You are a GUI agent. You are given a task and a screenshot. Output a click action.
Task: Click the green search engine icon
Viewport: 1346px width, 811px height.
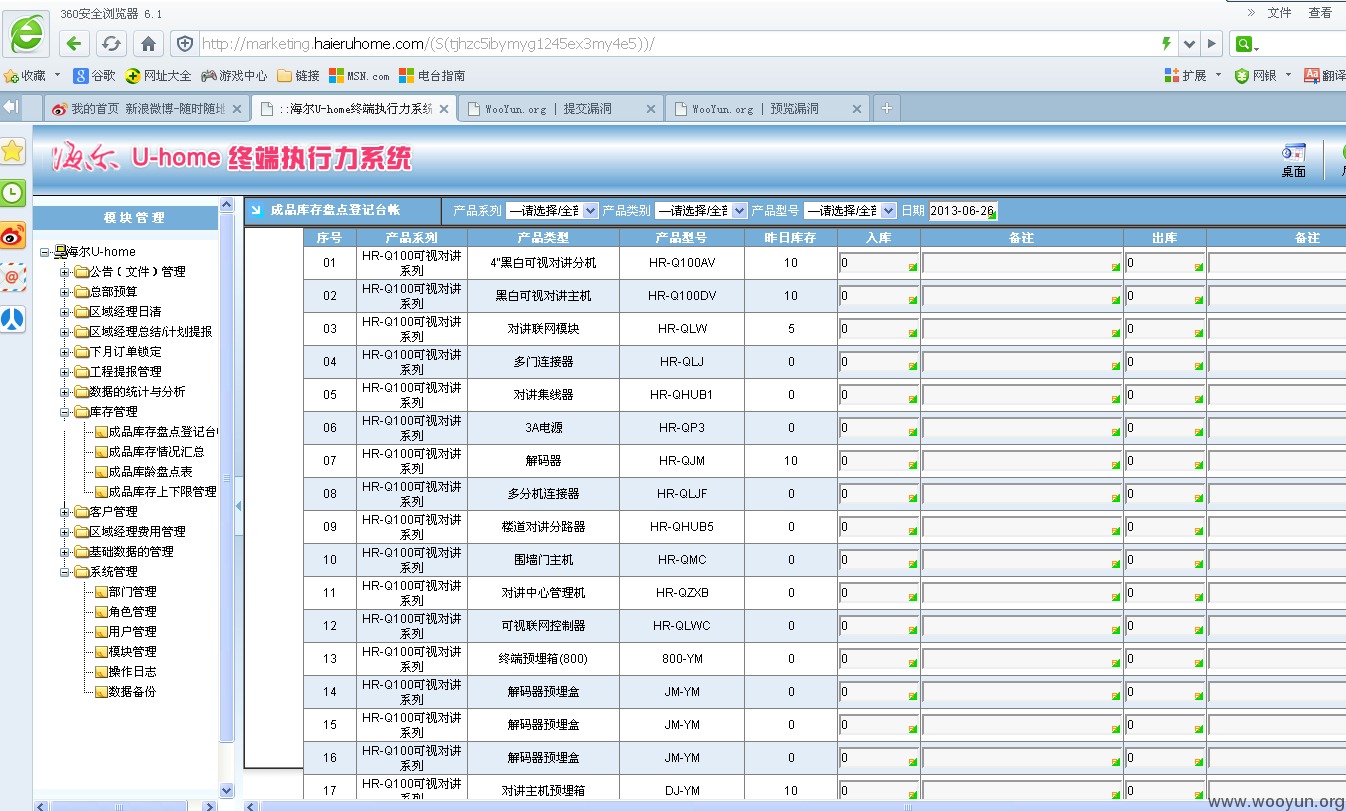point(1245,44)
